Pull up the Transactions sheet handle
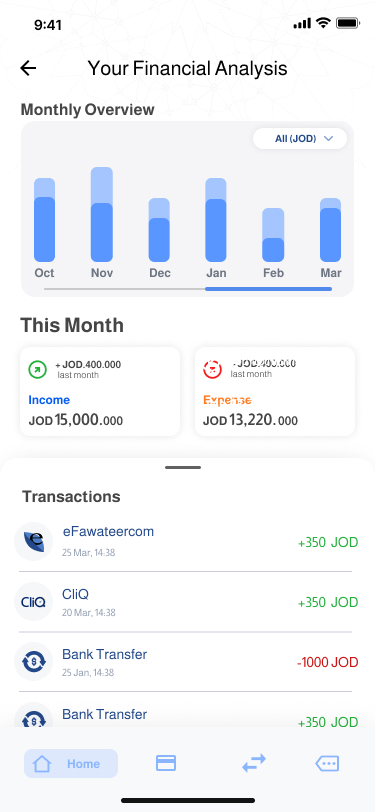The height and width of the screenshot is (812, 375). tap(183, 467)
